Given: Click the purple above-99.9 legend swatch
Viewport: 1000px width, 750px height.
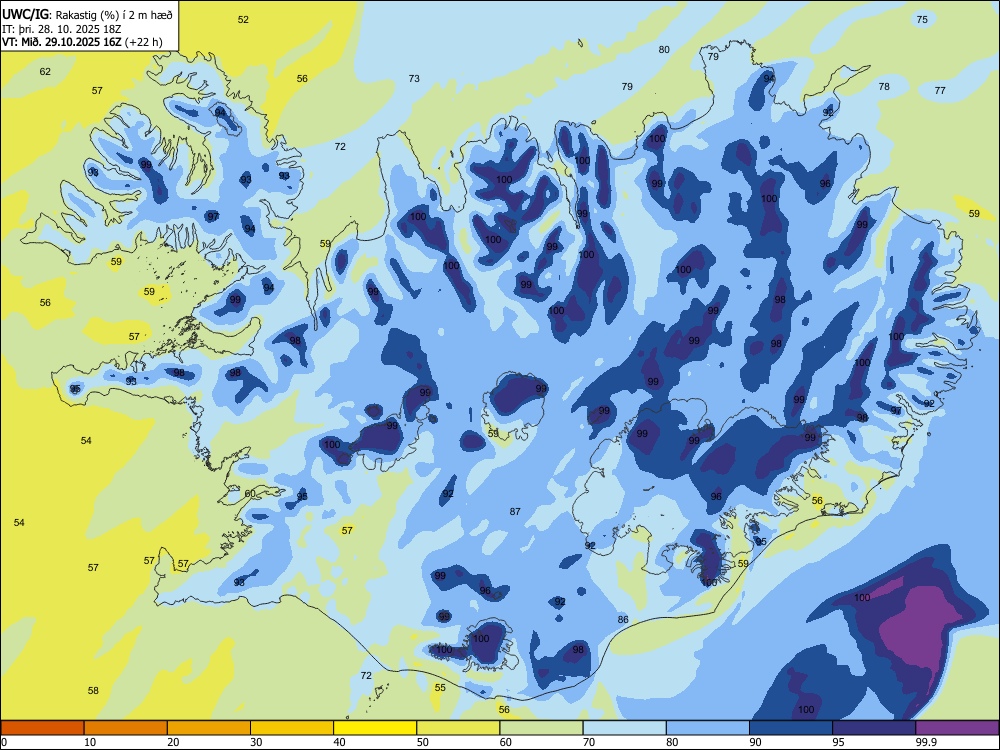Looking at the screenshot, I should coord(957,728).
